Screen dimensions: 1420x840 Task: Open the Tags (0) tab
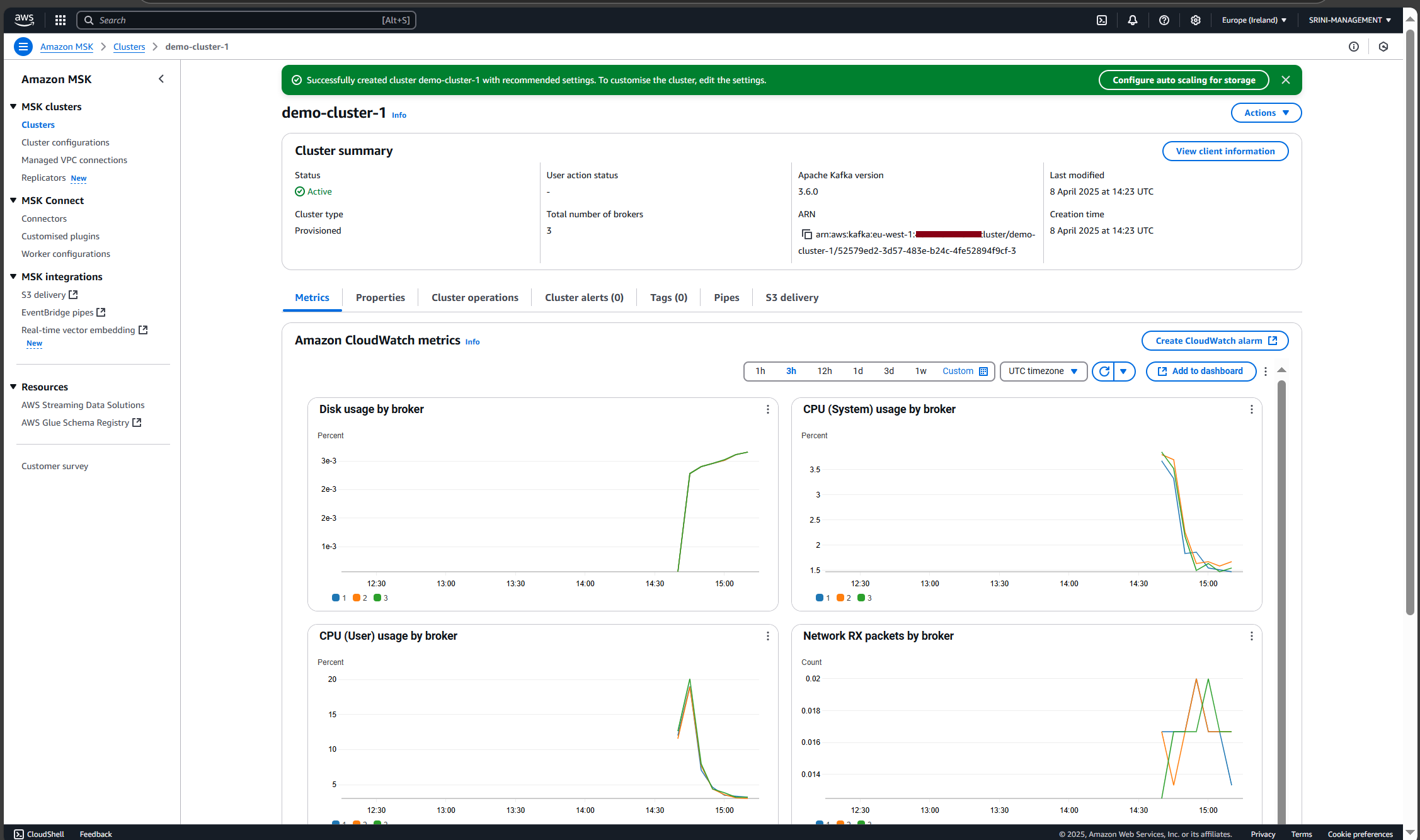coord(668,297)
